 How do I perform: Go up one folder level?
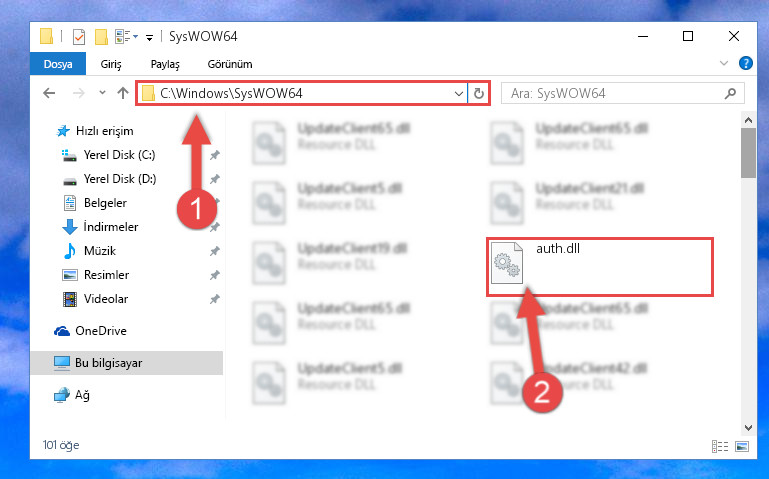123,93
